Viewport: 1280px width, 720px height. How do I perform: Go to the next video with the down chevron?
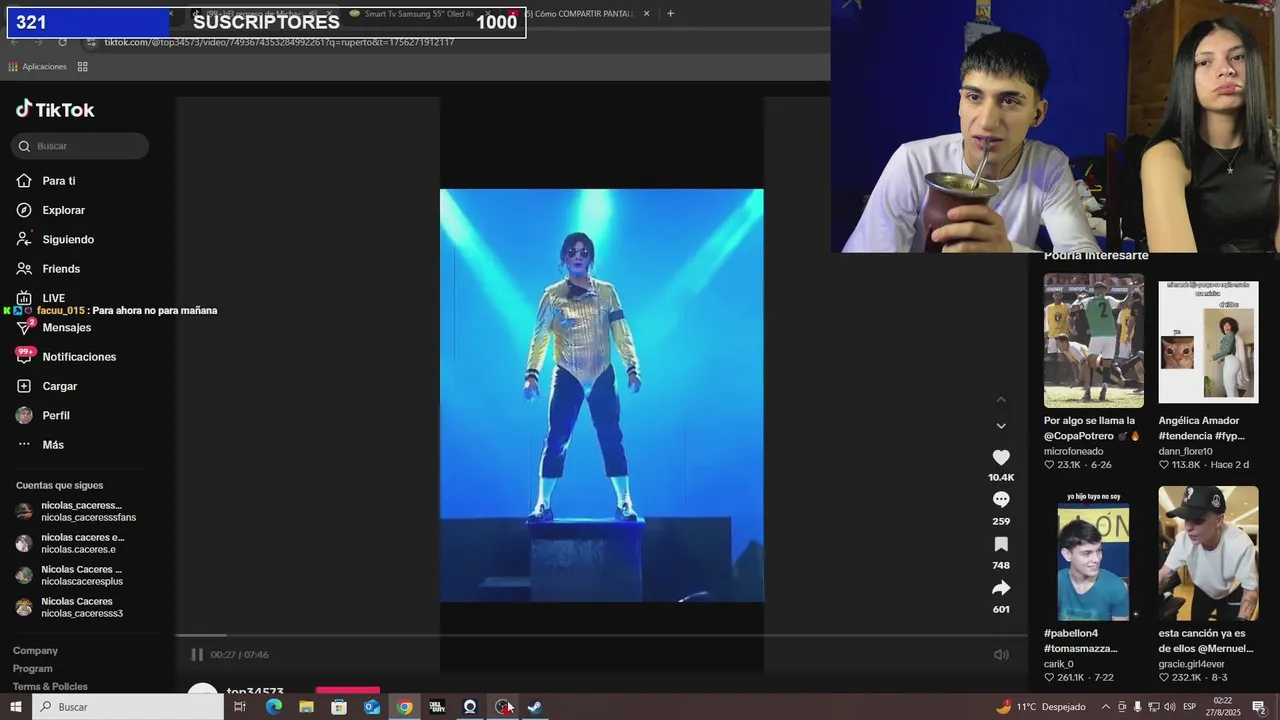coord(1001,426)
